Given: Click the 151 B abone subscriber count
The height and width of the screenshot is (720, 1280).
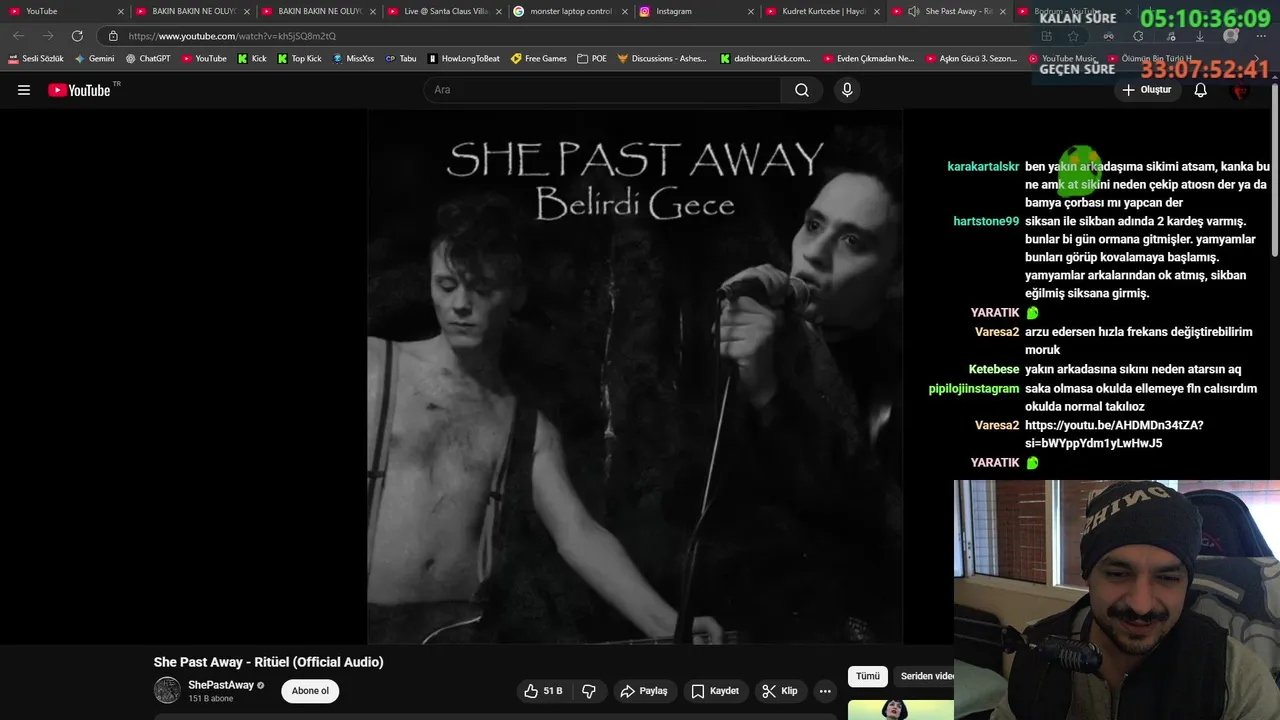Looking at the screenshot, I should pyautogui.click(x=210, y=699).
